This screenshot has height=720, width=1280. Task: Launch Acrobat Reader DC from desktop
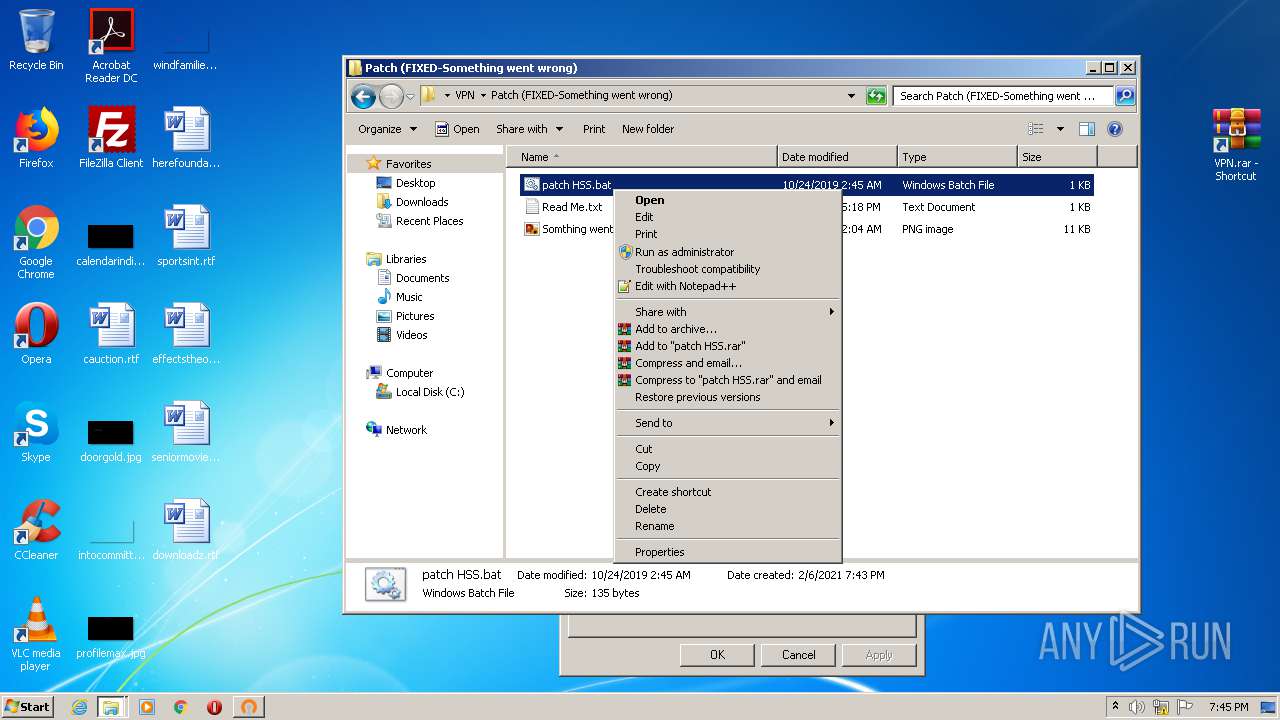111,45
